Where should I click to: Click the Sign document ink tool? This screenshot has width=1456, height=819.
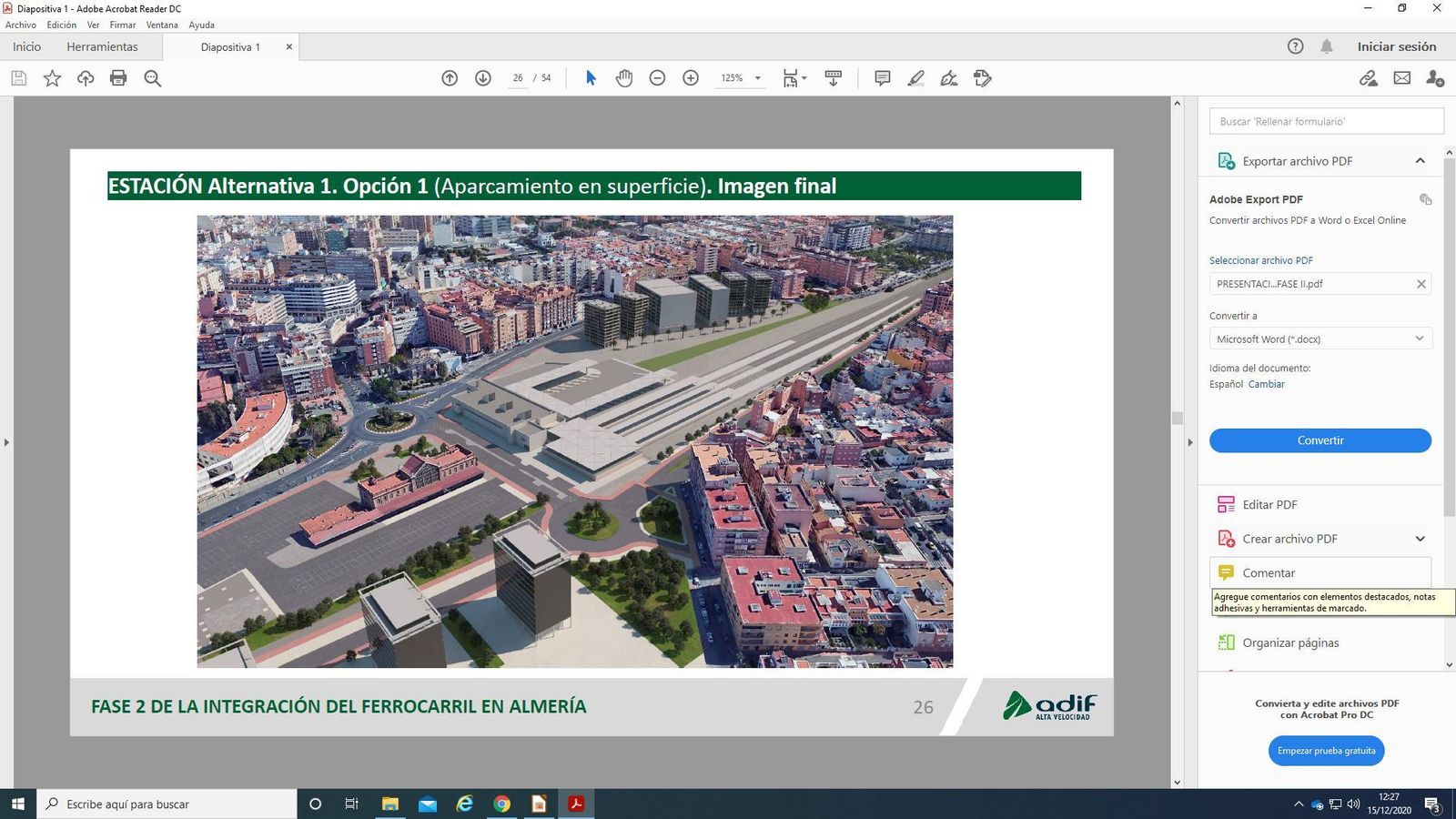pos(948,78)
